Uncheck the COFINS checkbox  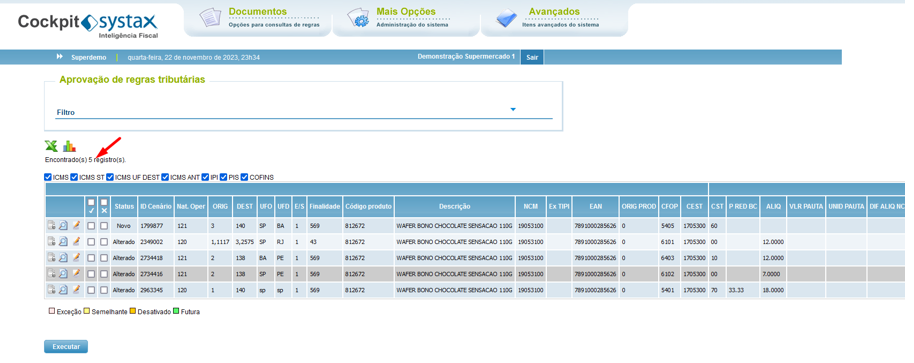pyautogui.click(x=244, y=177)
